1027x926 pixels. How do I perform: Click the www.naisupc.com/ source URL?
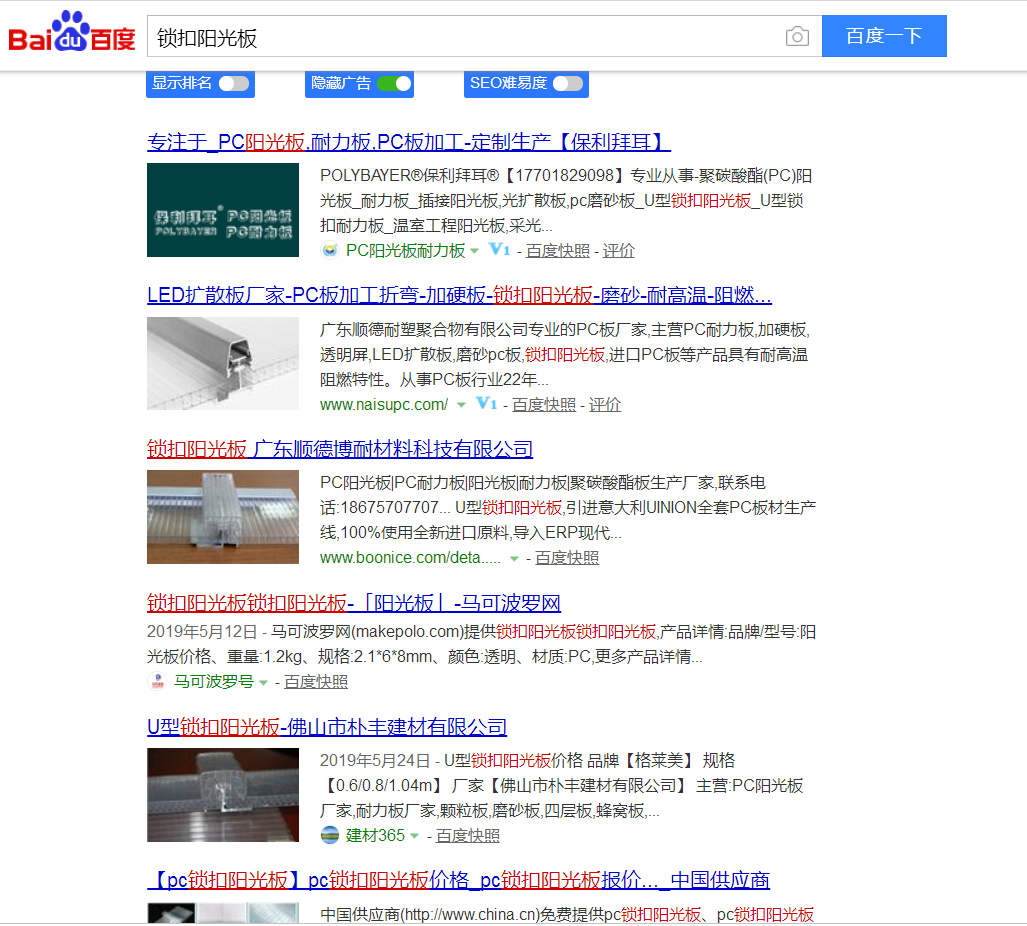(384, 405)
